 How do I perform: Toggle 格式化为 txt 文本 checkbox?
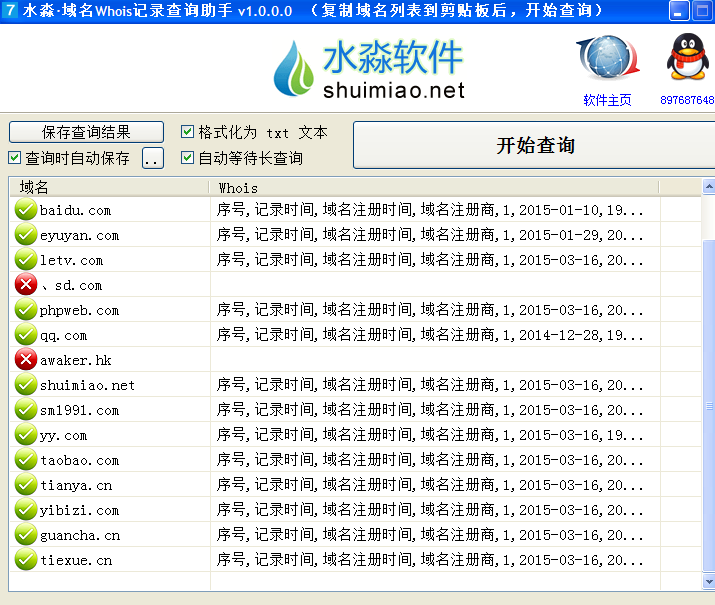(x=187, y=132)
